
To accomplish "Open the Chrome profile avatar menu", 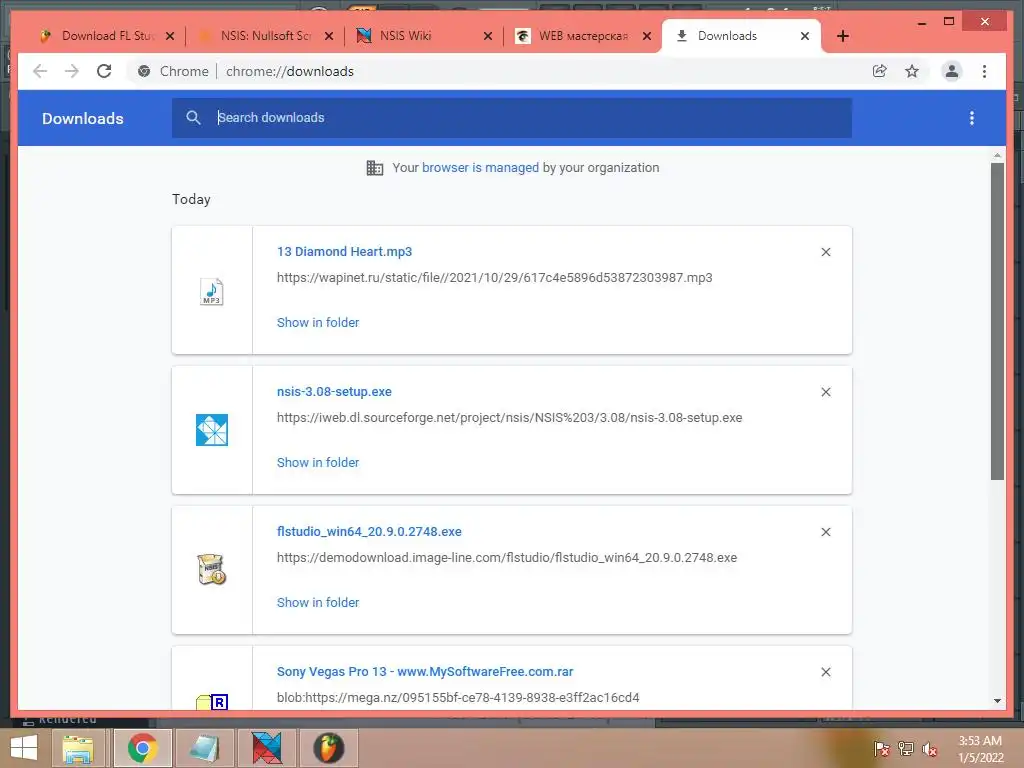I will point(952,71).
